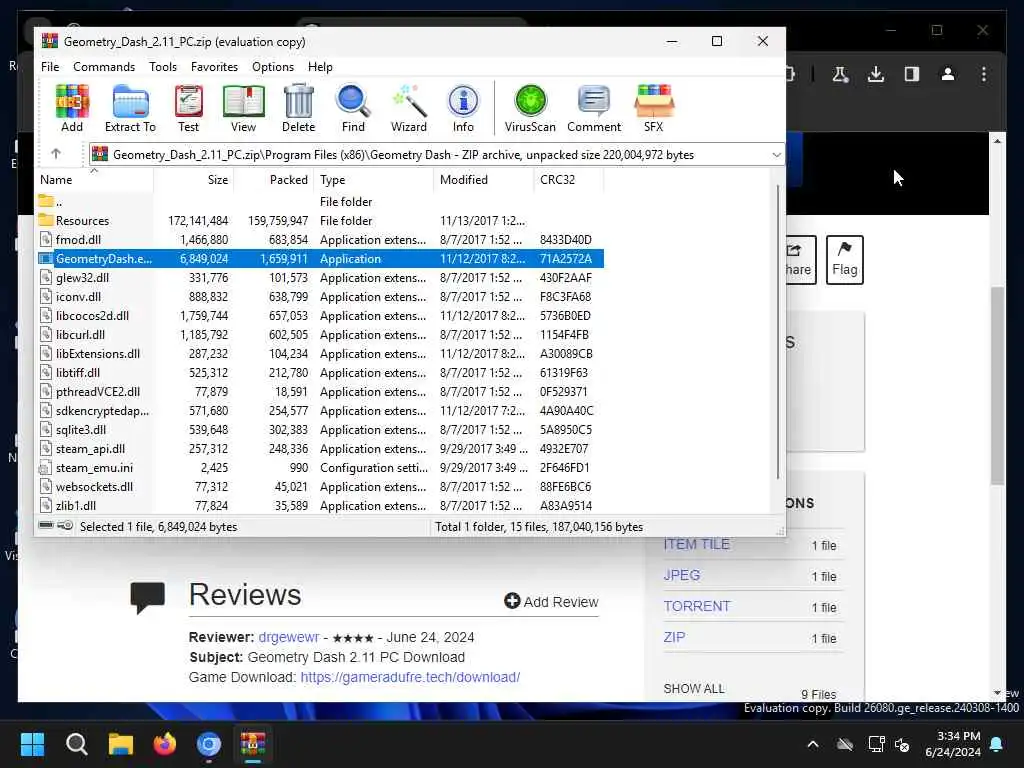Screen dimensions: 1024x768
Task: Open browser three-dot menu
Action: tap(984, 74)
